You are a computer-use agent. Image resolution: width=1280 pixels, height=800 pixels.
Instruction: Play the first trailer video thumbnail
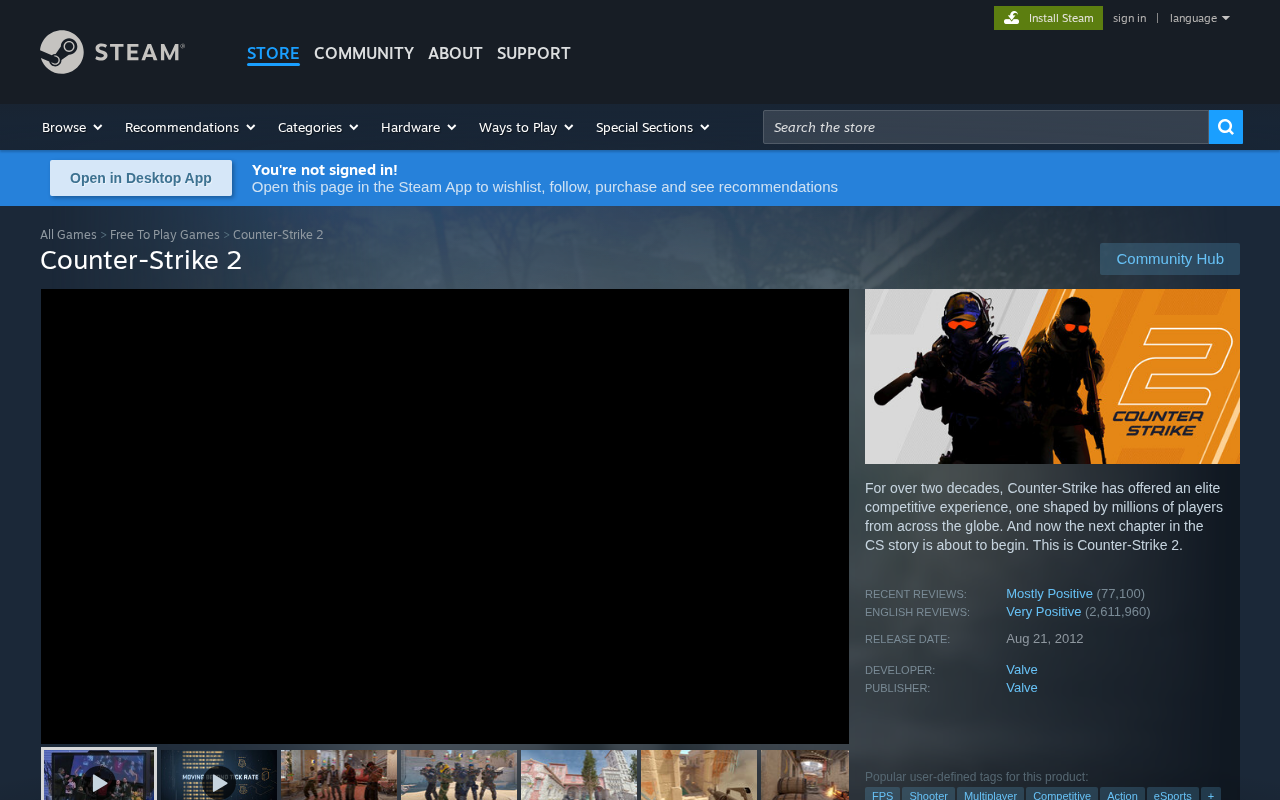click(99, 775)
